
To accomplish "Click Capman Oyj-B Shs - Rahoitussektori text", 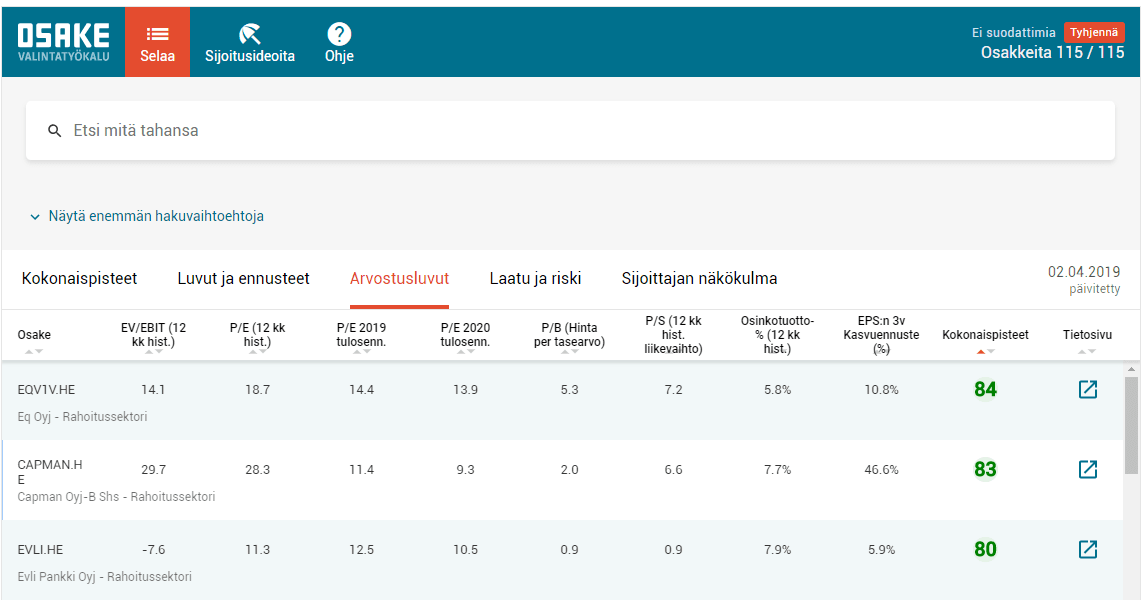I will tap(116, 496).
